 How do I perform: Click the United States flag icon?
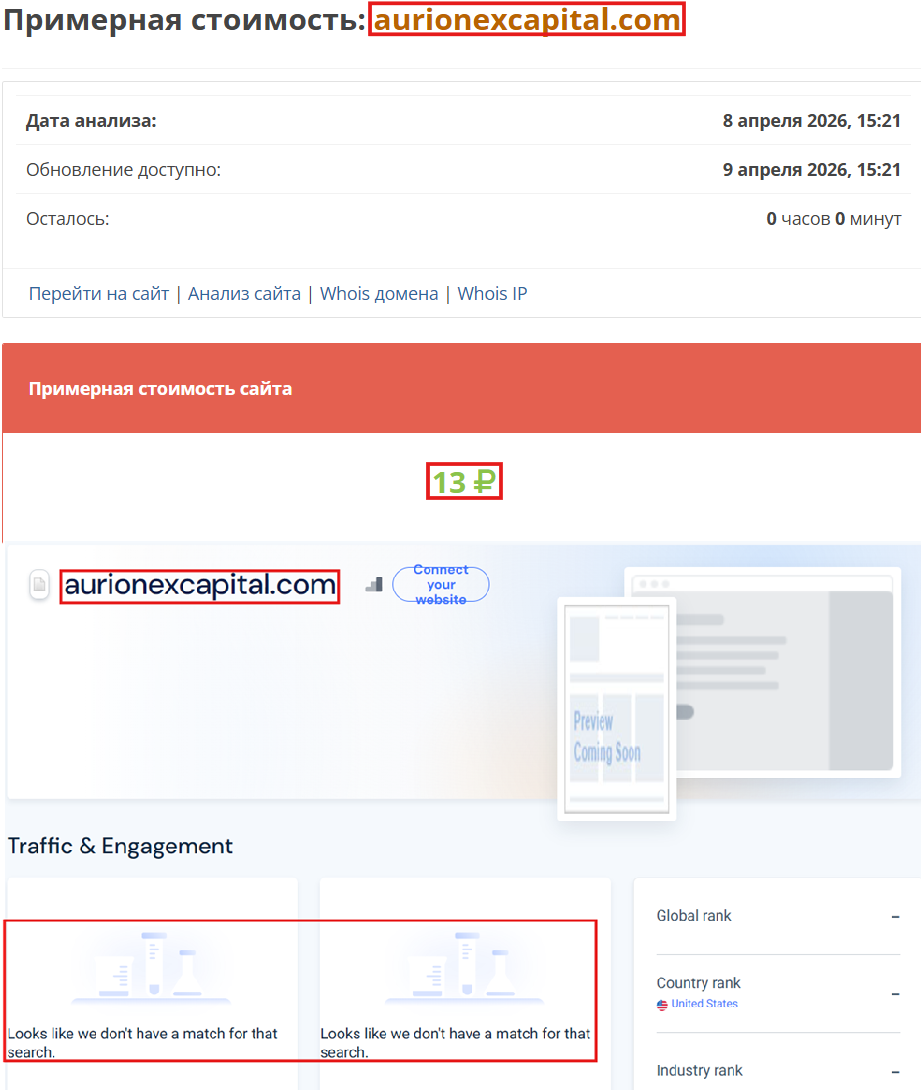click(662, 1005)
